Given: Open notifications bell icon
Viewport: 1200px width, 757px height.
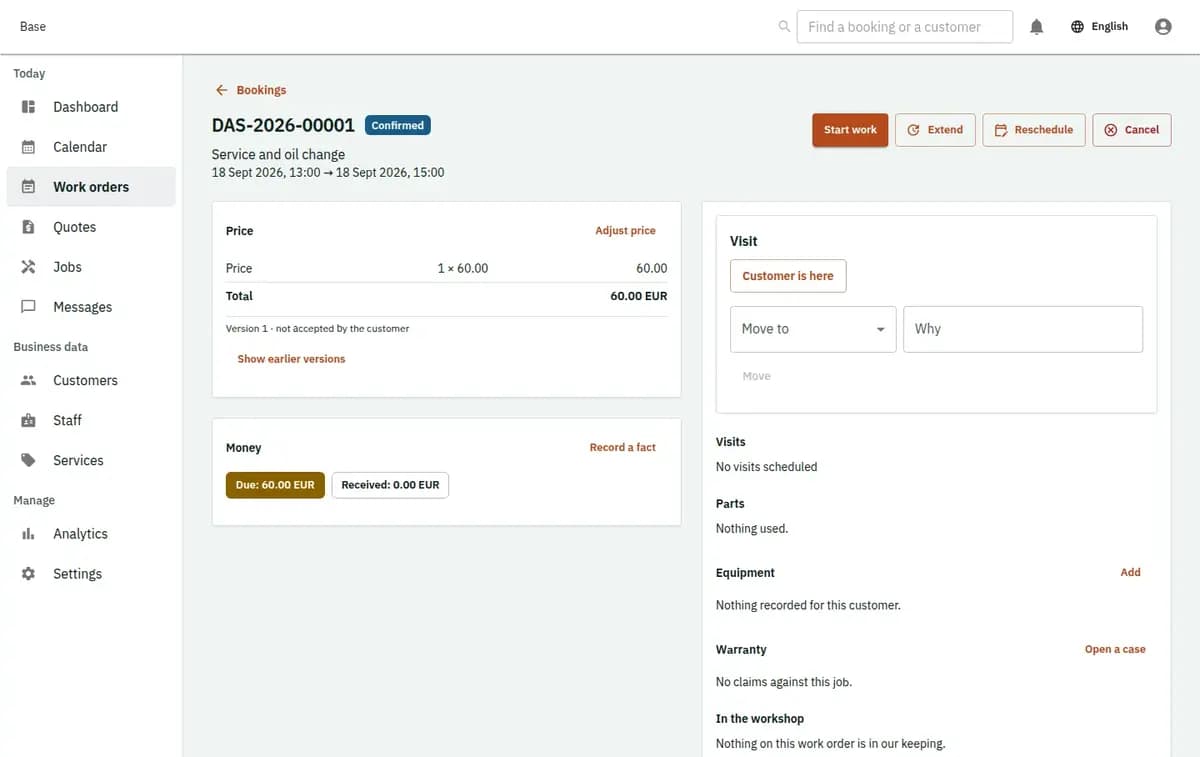Looking at the screenshot, I should coord(1037,27).
